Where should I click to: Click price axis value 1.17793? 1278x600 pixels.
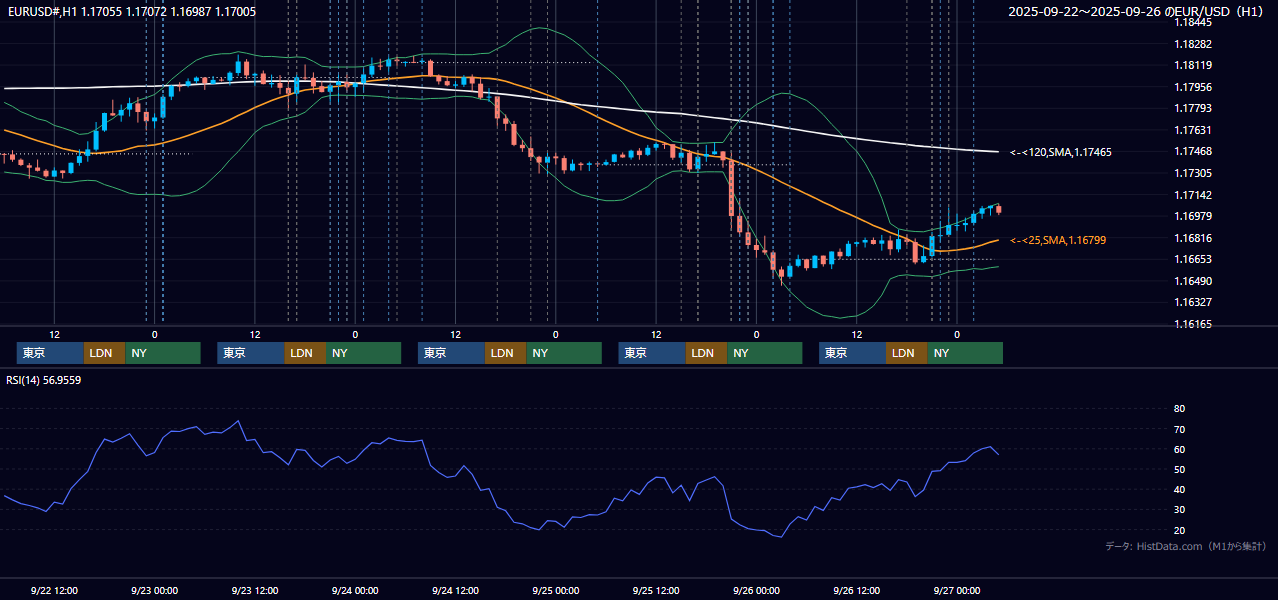[1193, 108]
